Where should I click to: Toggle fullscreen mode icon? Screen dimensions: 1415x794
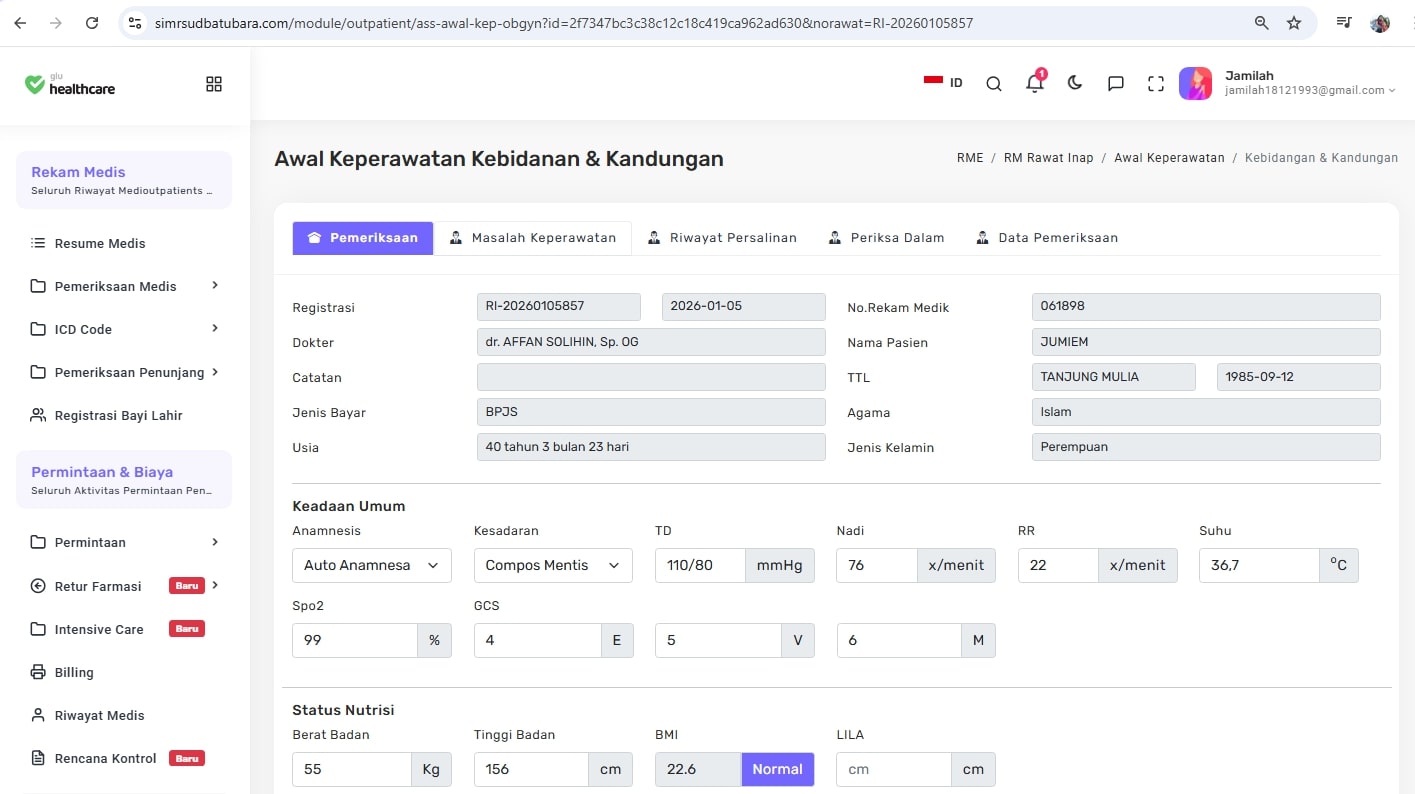[1156, 84]
